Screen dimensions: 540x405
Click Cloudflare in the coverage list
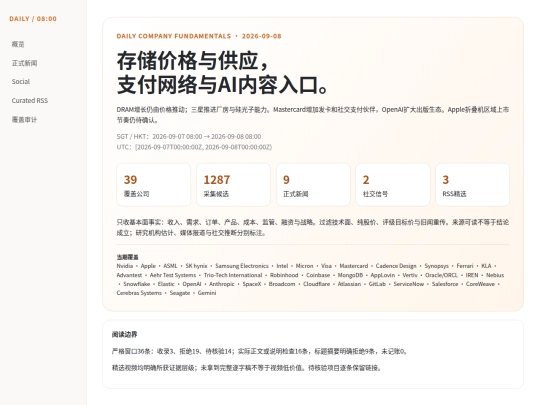point(316,284)
